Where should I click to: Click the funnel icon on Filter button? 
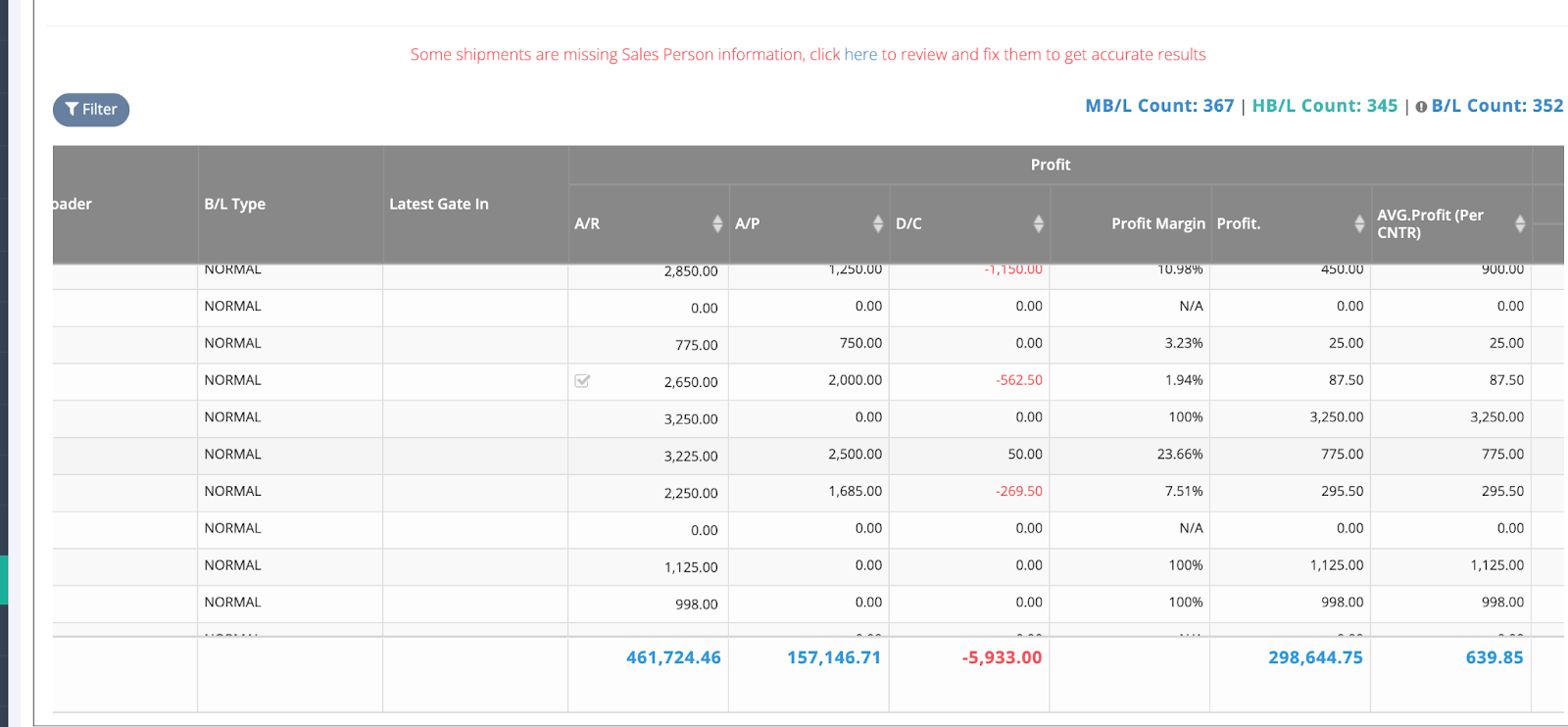tap(72, 109)
